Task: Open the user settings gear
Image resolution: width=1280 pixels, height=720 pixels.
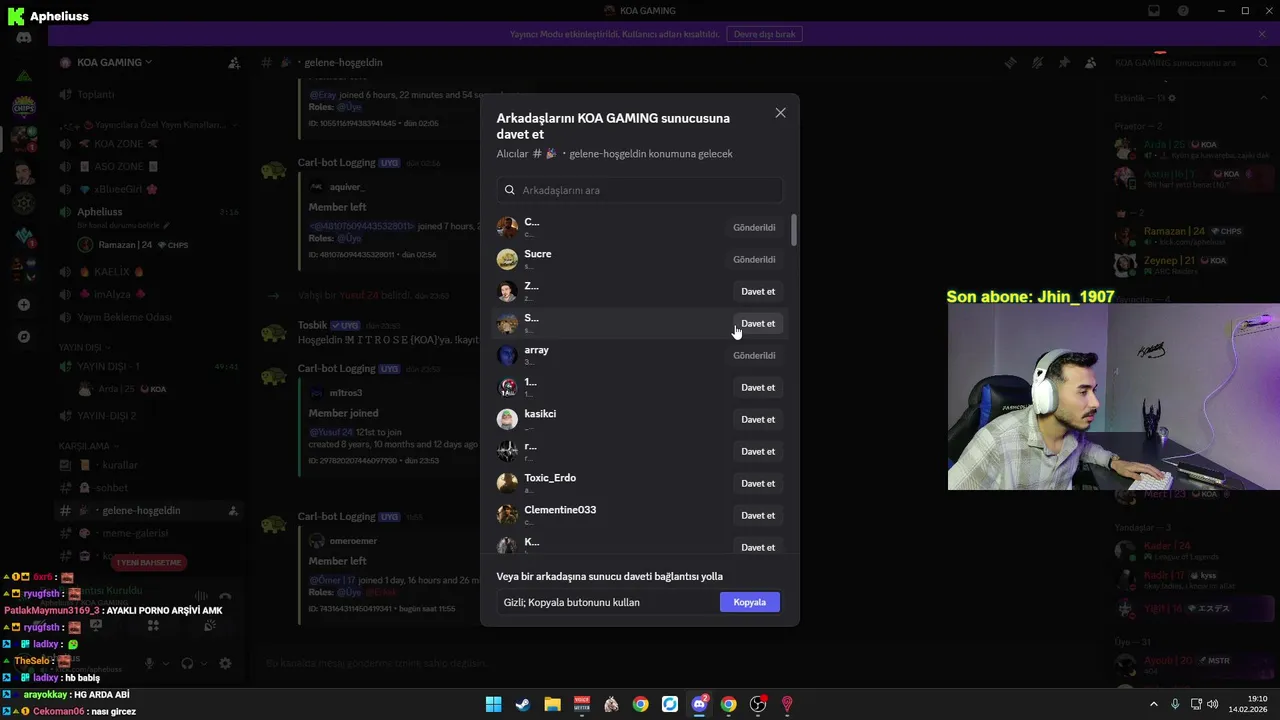Action: point(225,664)
